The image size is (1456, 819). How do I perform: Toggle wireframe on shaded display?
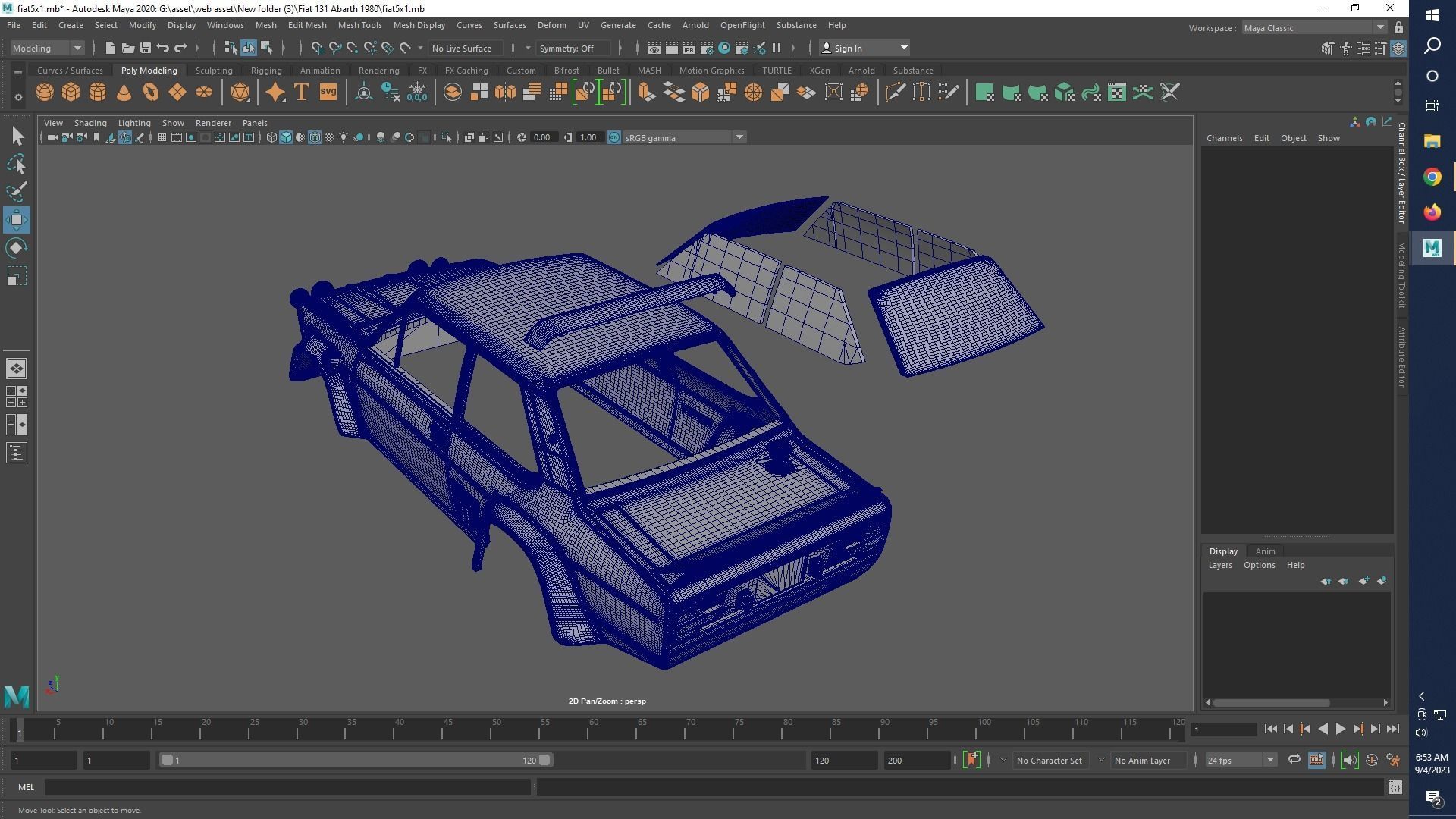[315, 137]
